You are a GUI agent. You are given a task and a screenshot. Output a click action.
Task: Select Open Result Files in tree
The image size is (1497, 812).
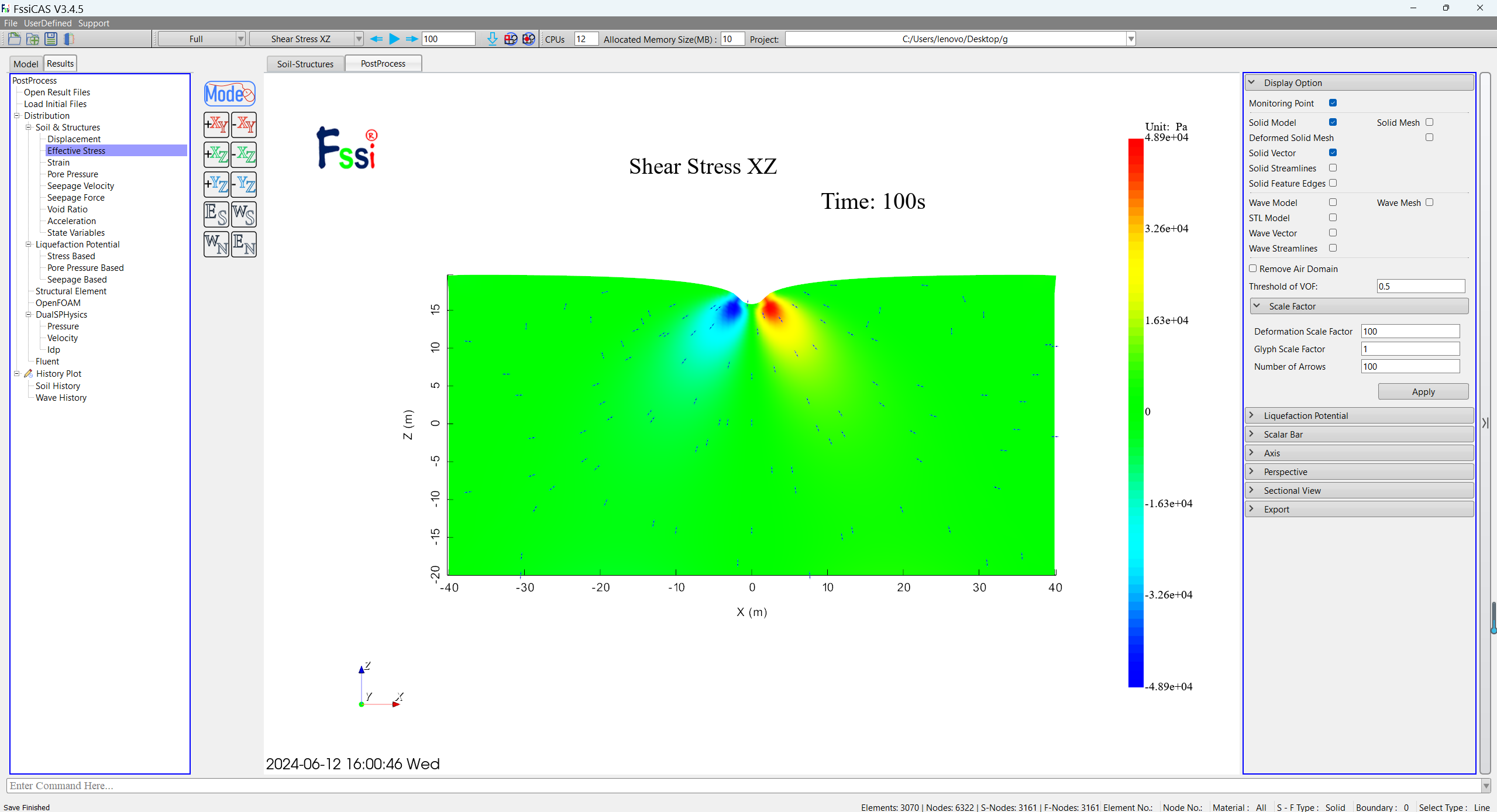[x=57, y=92]
